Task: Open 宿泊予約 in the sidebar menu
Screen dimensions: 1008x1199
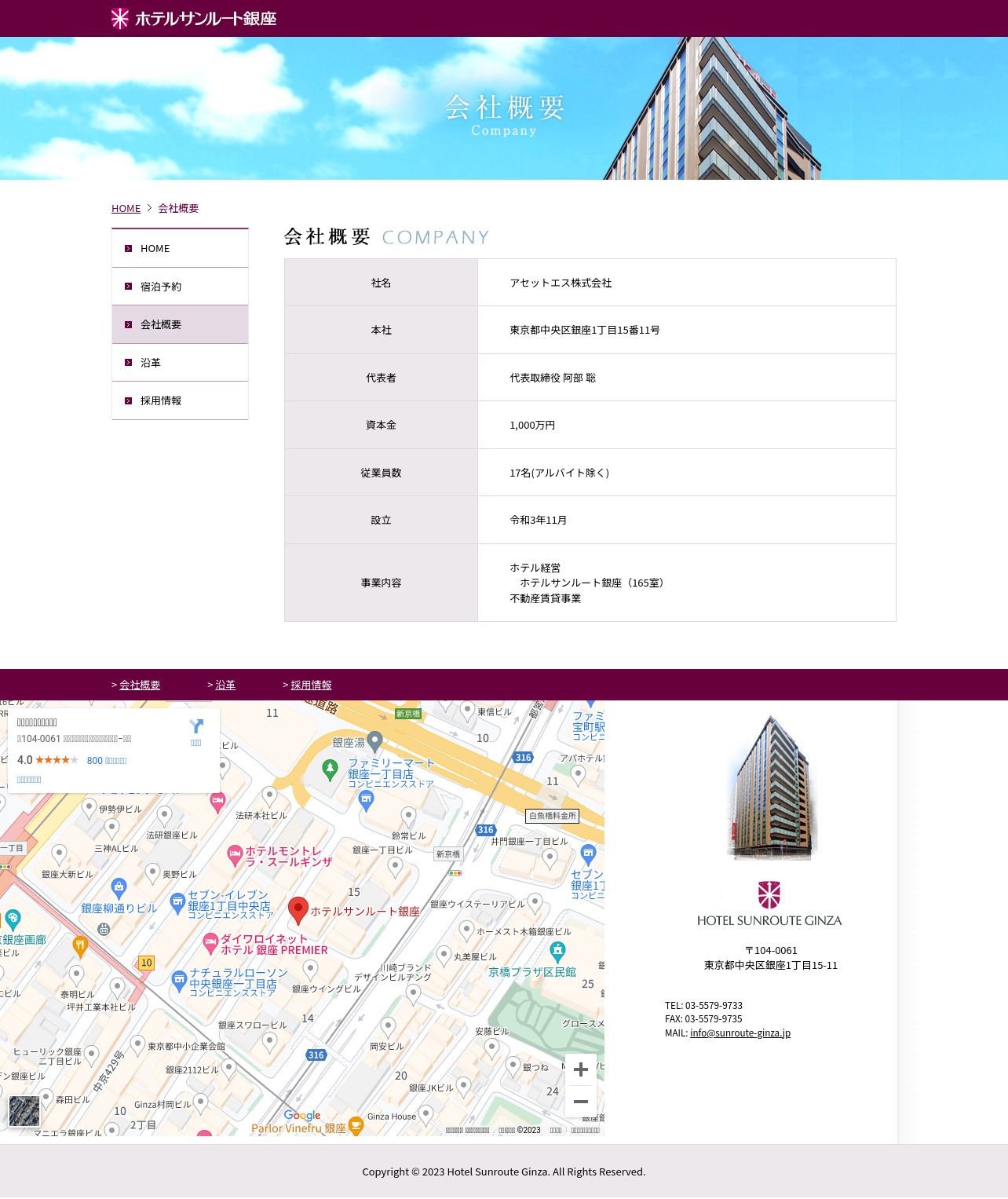Action: point(180,287)
